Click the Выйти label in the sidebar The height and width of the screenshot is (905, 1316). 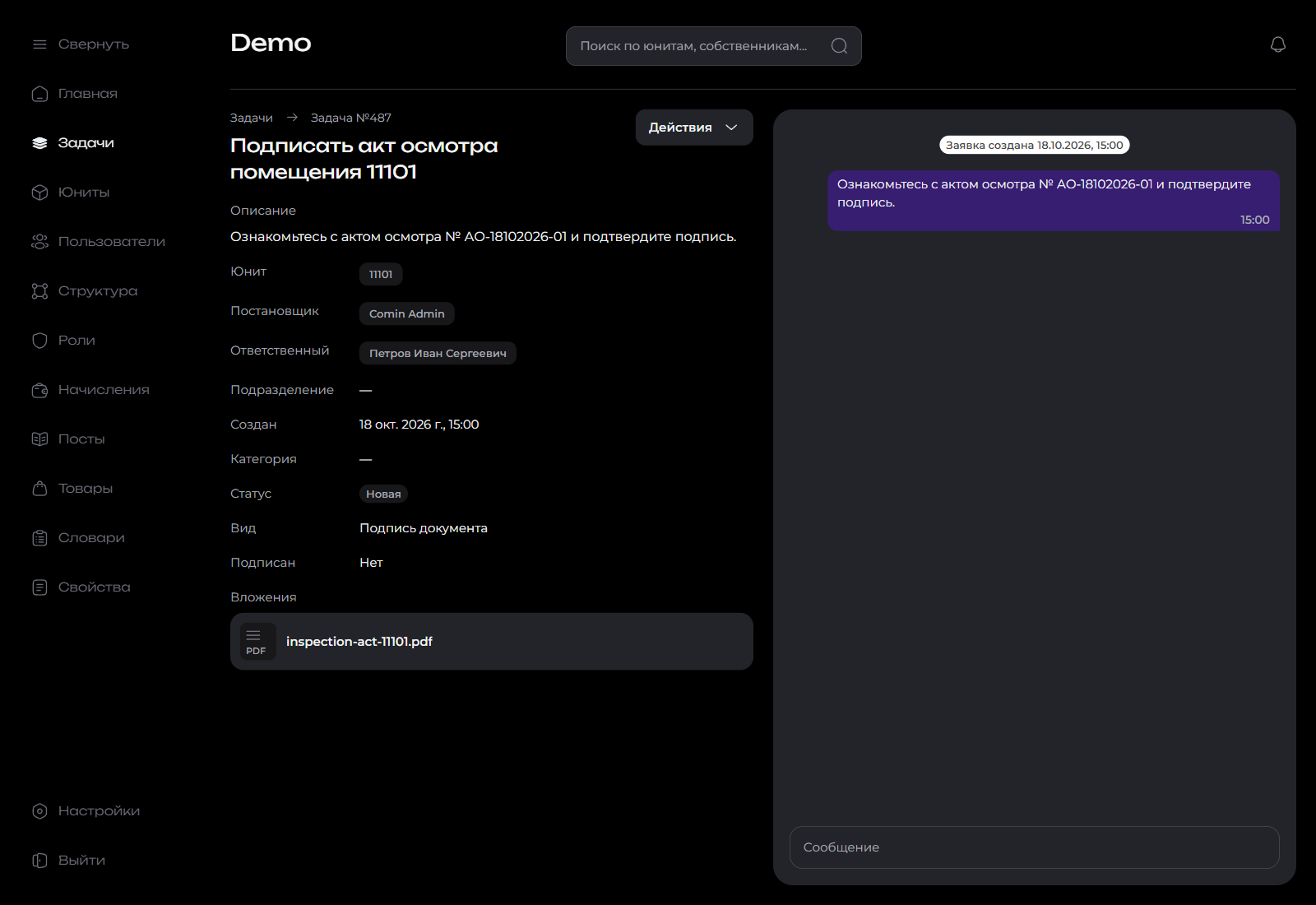[x=82, y=861]
